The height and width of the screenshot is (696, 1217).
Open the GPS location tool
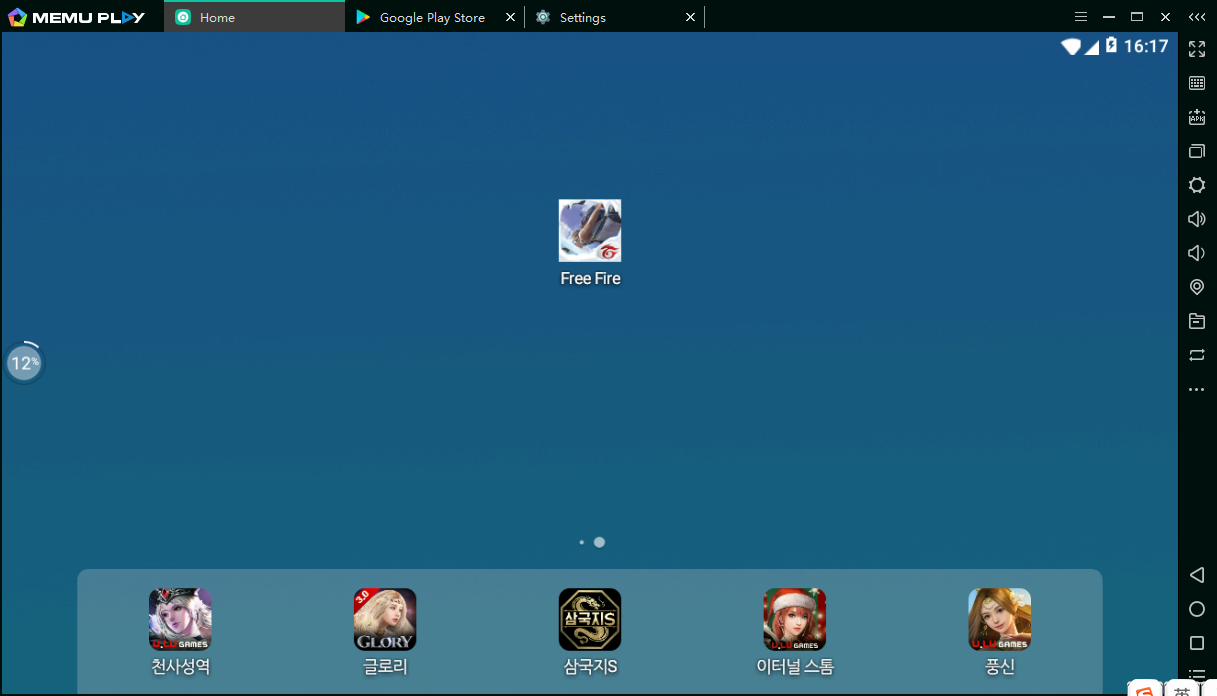tap(1197, 287)
